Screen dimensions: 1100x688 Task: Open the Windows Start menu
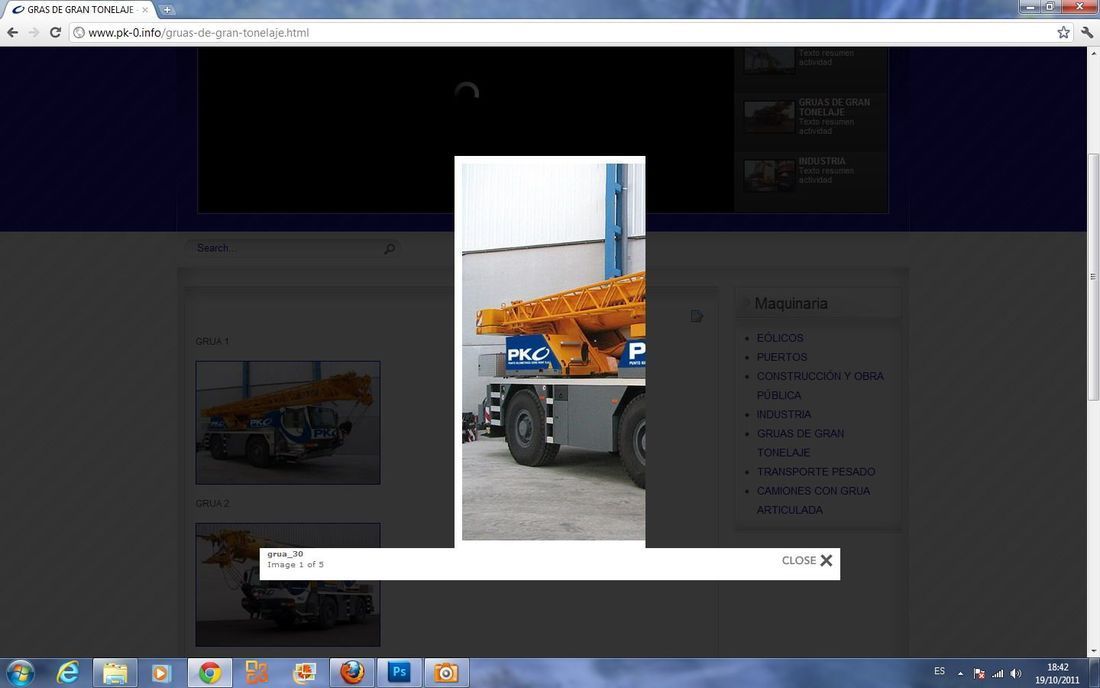(x=20, y=673)
